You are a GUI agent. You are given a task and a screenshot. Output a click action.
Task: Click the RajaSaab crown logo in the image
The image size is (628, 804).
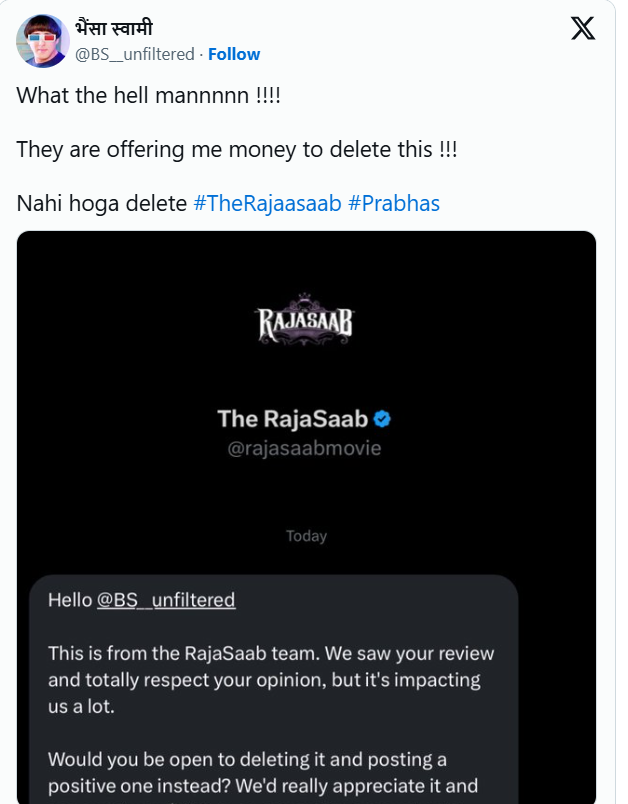304,316
